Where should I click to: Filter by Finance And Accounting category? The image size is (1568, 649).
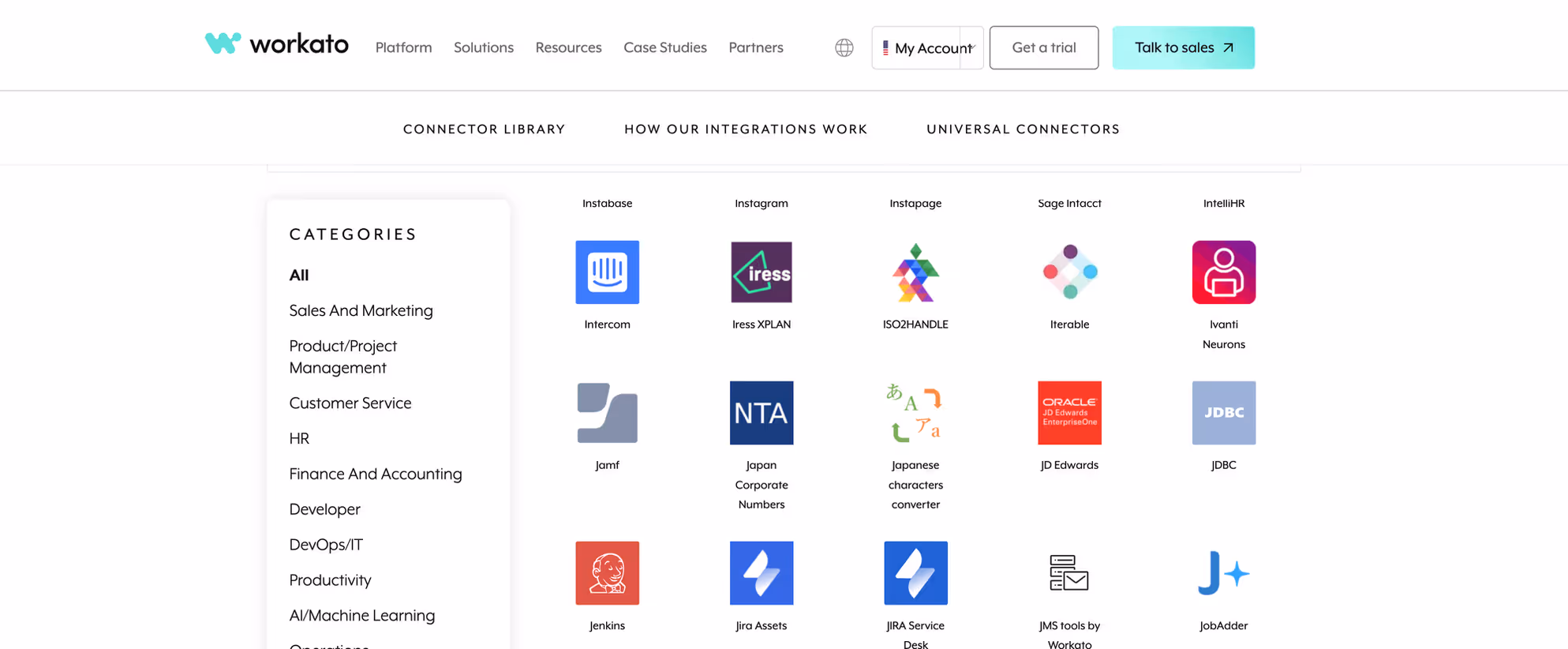coord(376,474)
